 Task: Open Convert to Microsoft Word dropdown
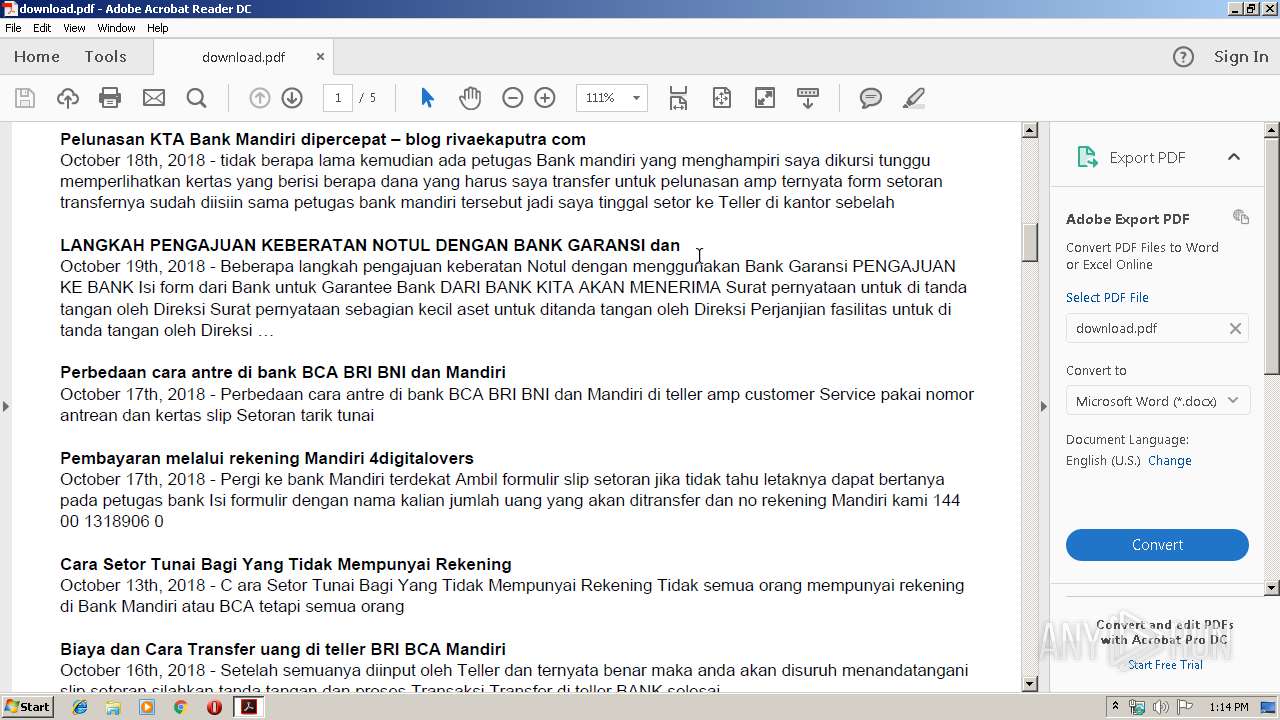[x=1157, y=401]
